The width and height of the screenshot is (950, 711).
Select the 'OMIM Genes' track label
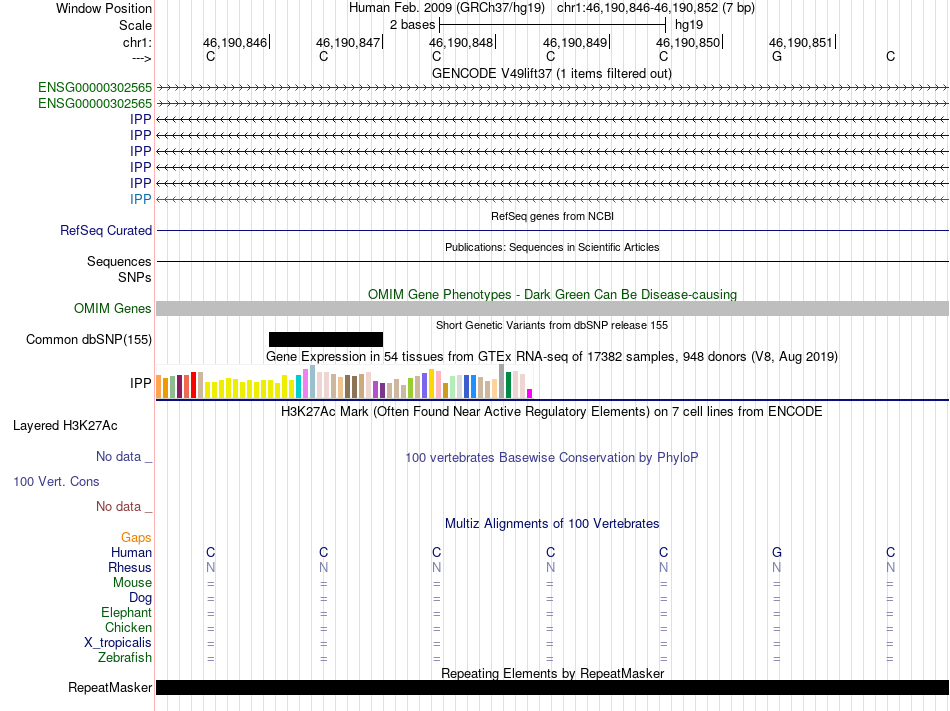pos(113,308)
